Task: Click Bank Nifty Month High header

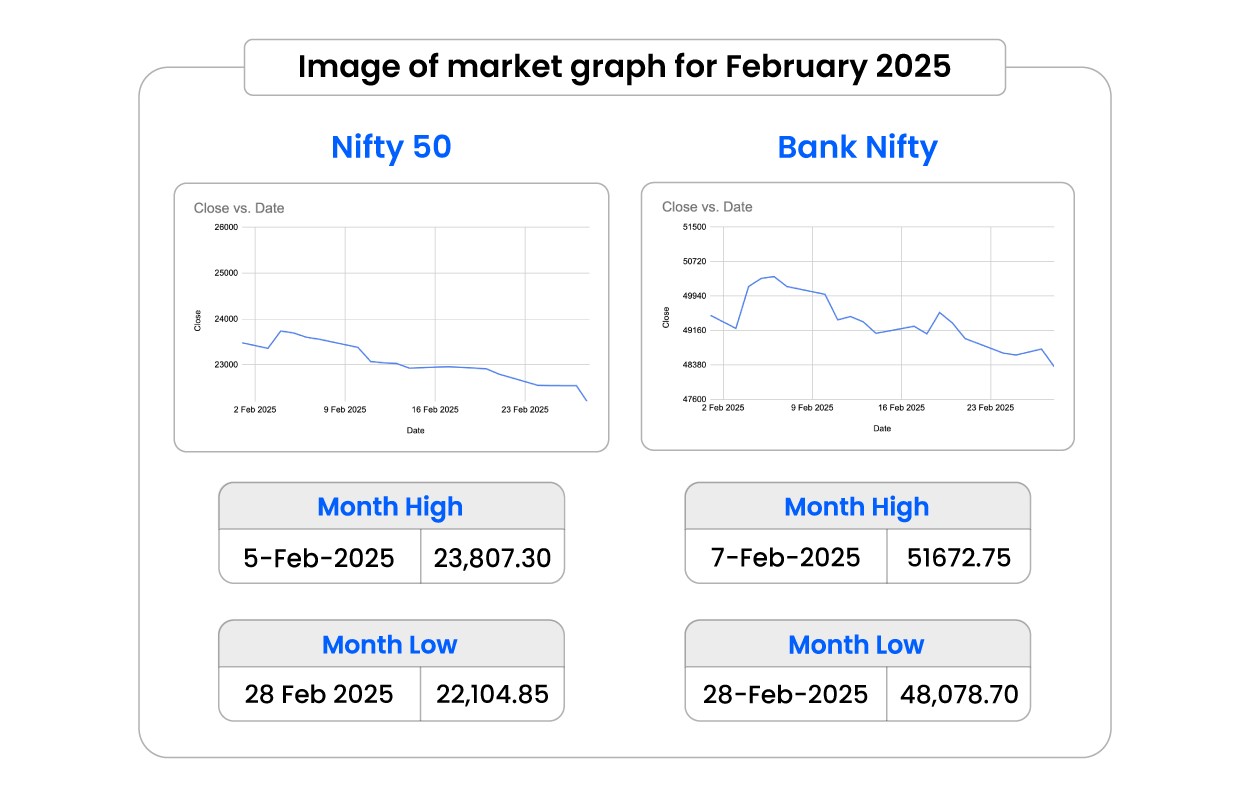Action: tap(856, 507)
